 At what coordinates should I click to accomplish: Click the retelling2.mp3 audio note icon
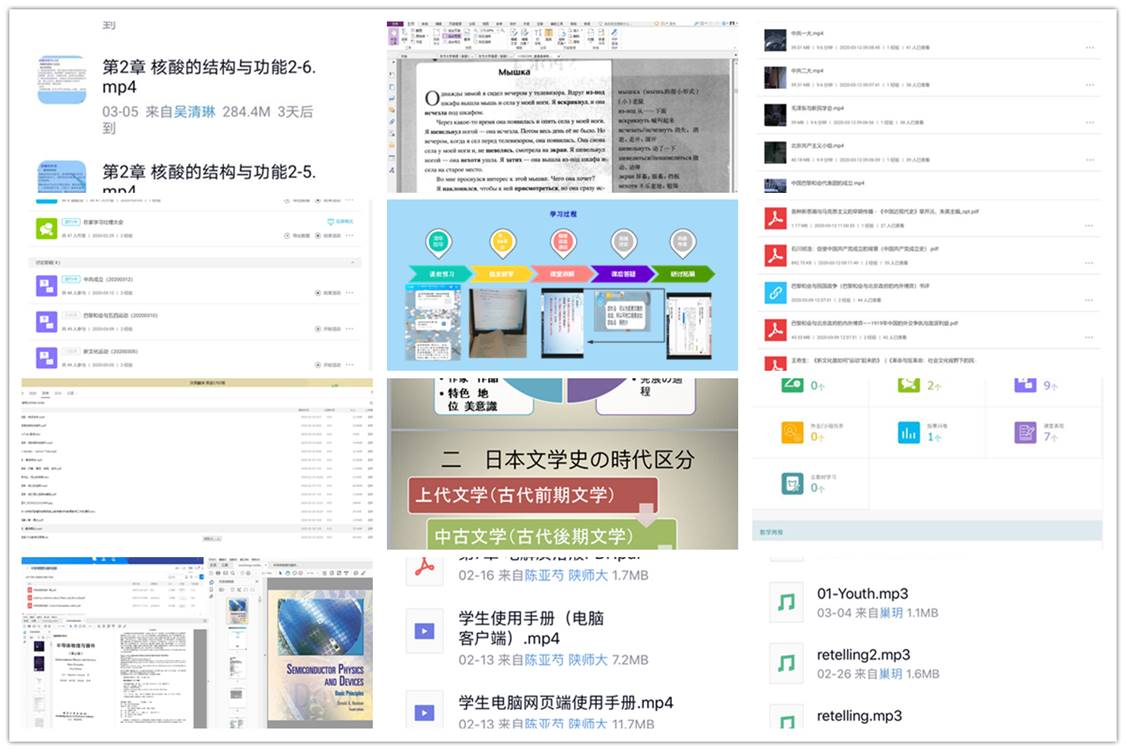coord(787,663)
